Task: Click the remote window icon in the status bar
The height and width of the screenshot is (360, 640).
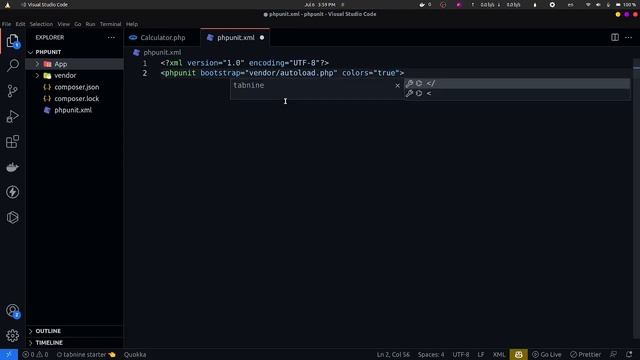Action: pos(9,354)
